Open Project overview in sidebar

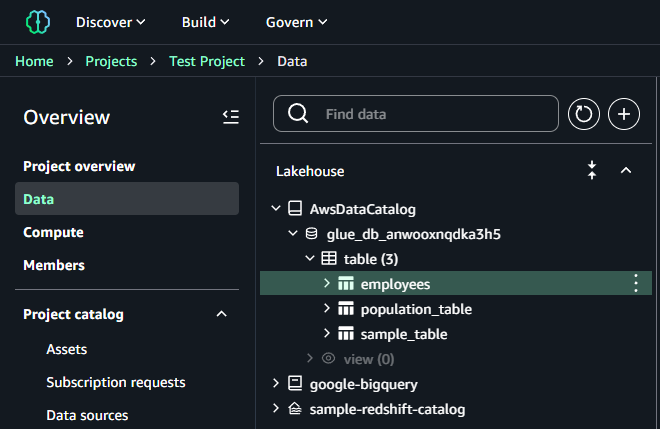point(79,166)
